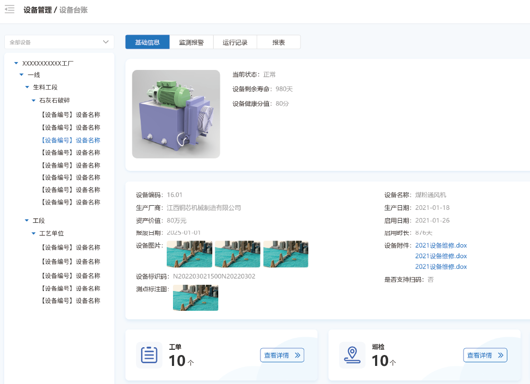The height and width of the screenshot is (384, 530).
Task: Click the 巡检 count 10
Action: tap(380, 361)
